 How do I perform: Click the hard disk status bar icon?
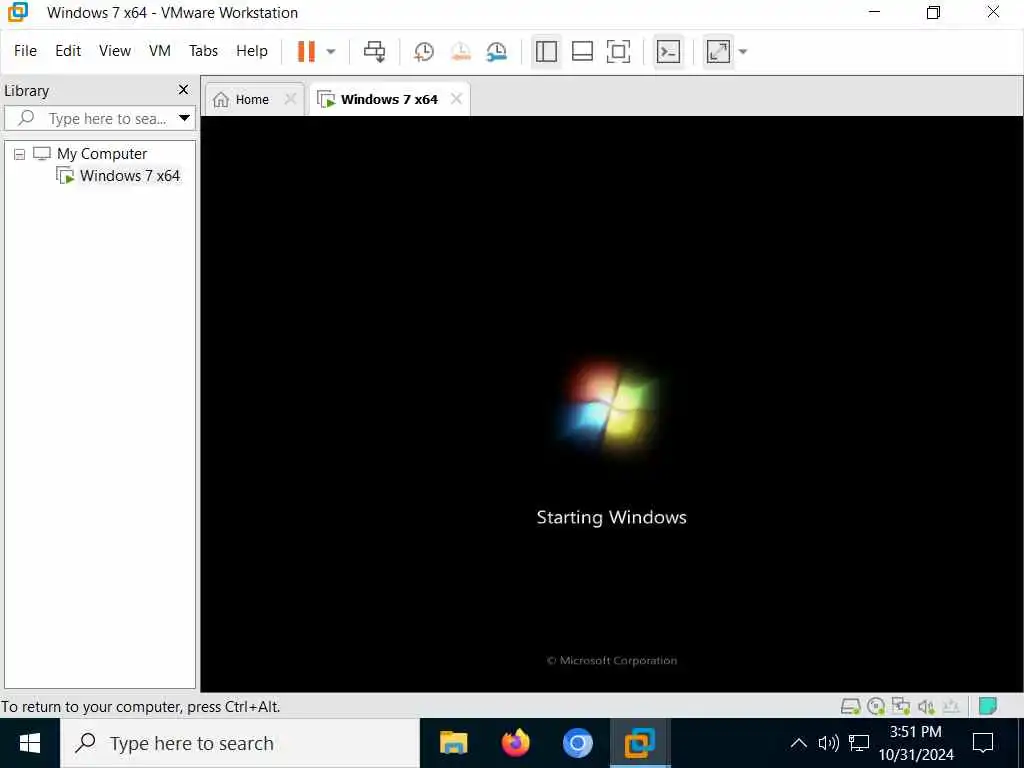tap(850, 706)
